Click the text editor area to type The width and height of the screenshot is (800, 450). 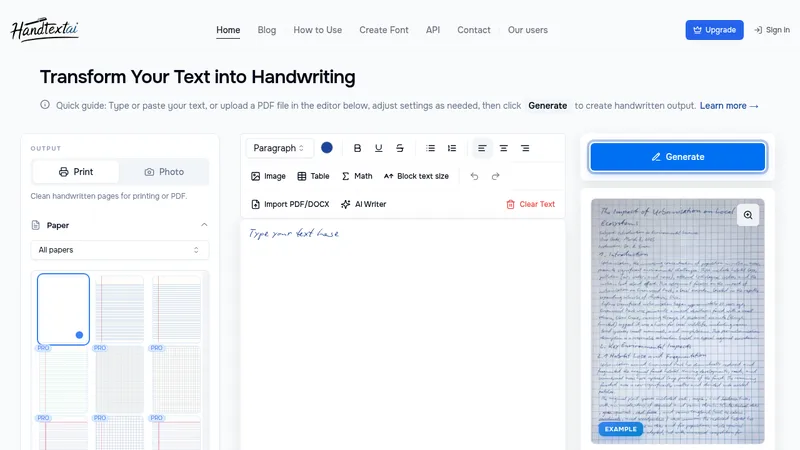point(403,334)
